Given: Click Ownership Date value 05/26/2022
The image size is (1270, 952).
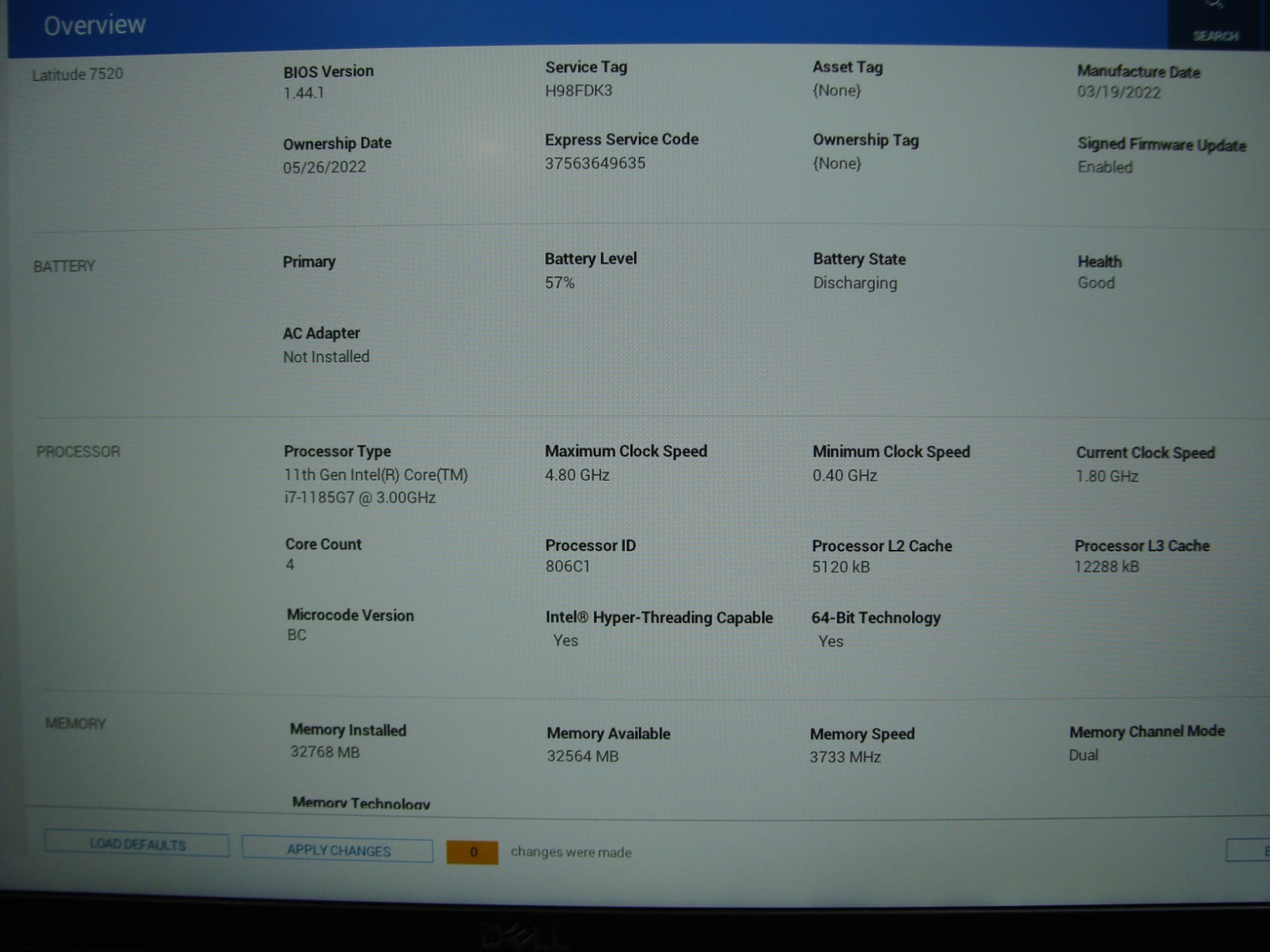Looking at the screenshot, I should 325,167.
